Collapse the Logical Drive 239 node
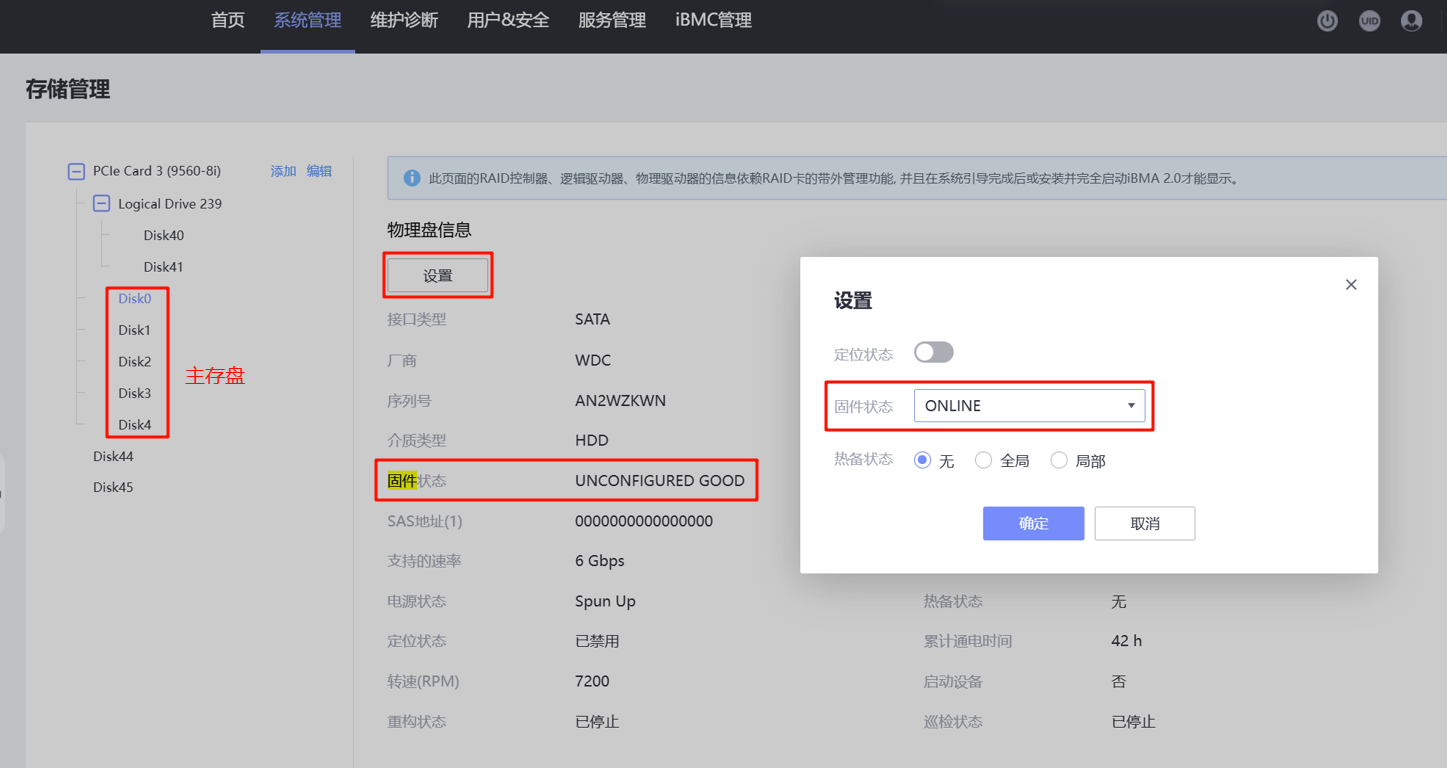The width and height of the screenshot is (1447, 768). pyautogui.click(x=101, y=204)
